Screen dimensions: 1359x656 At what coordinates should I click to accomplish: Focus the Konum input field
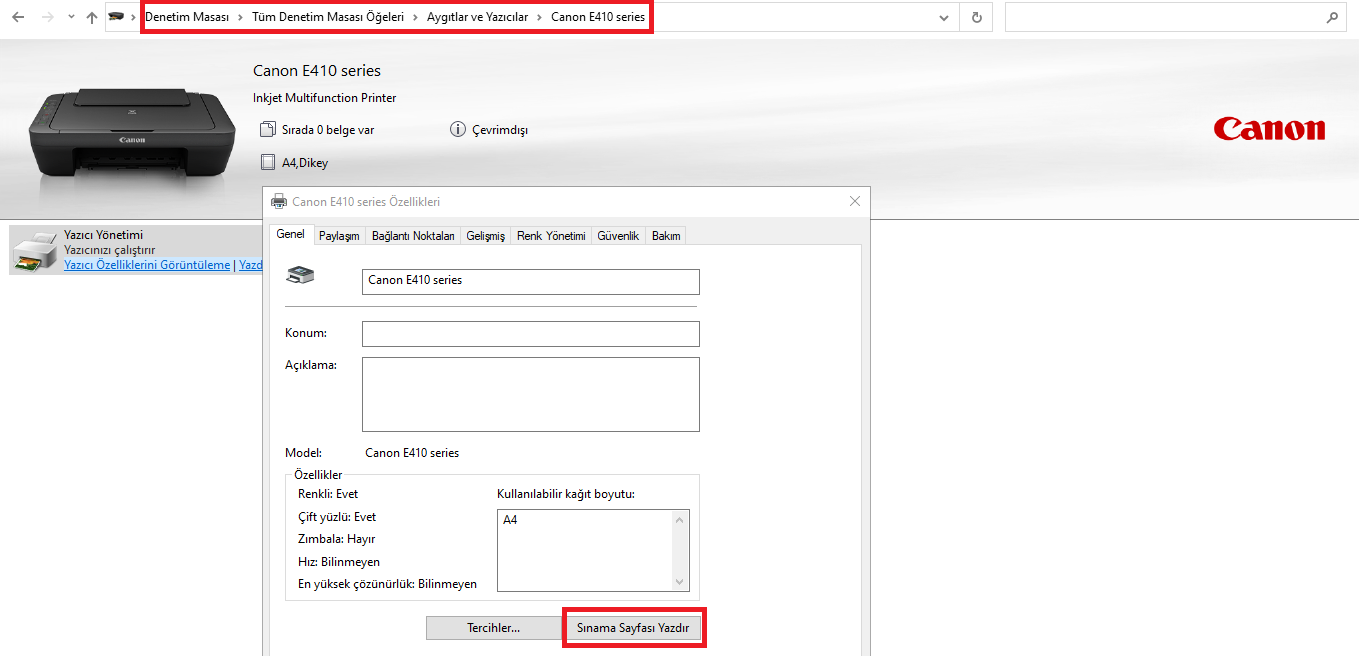coord(531,333)
